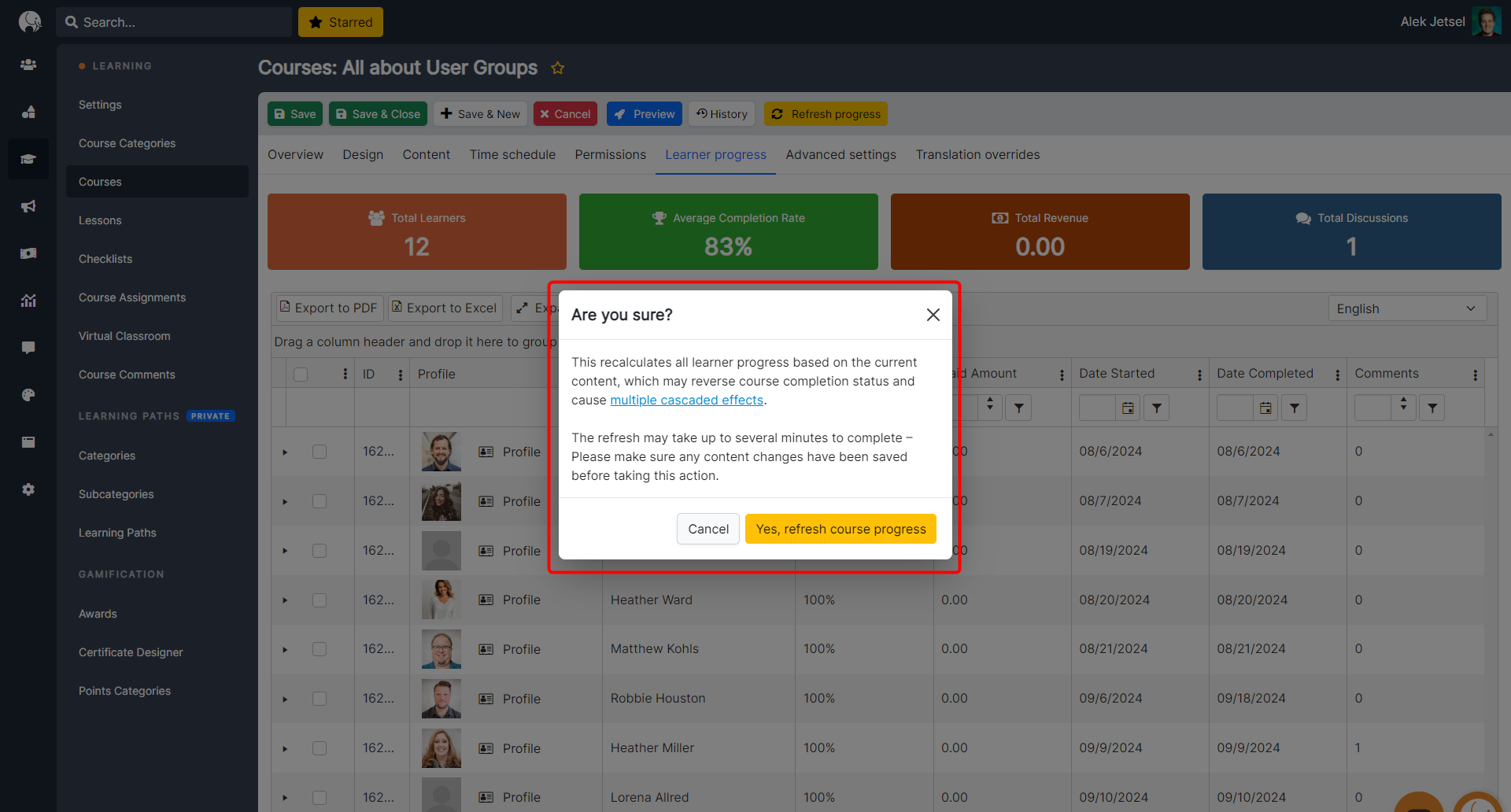Close the Are you sure dialog
Image resolution: width=1511 pixels, height=812 pixels.
[933, 315]
